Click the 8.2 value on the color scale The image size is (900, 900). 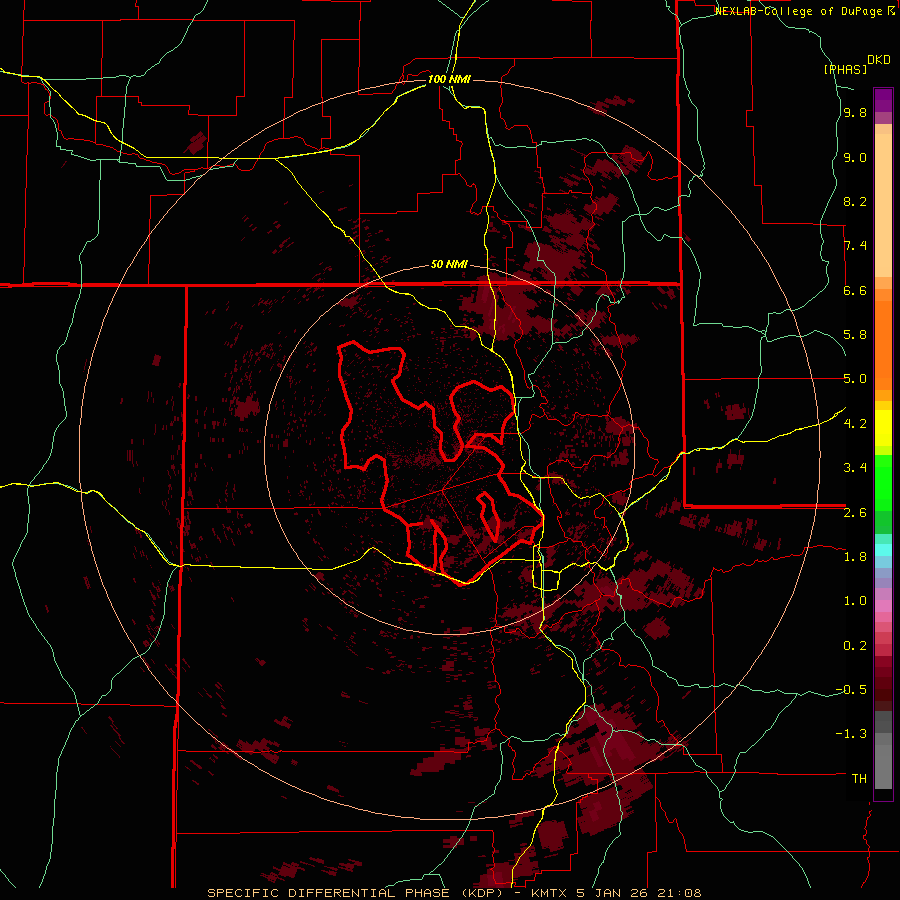point(855,201)
